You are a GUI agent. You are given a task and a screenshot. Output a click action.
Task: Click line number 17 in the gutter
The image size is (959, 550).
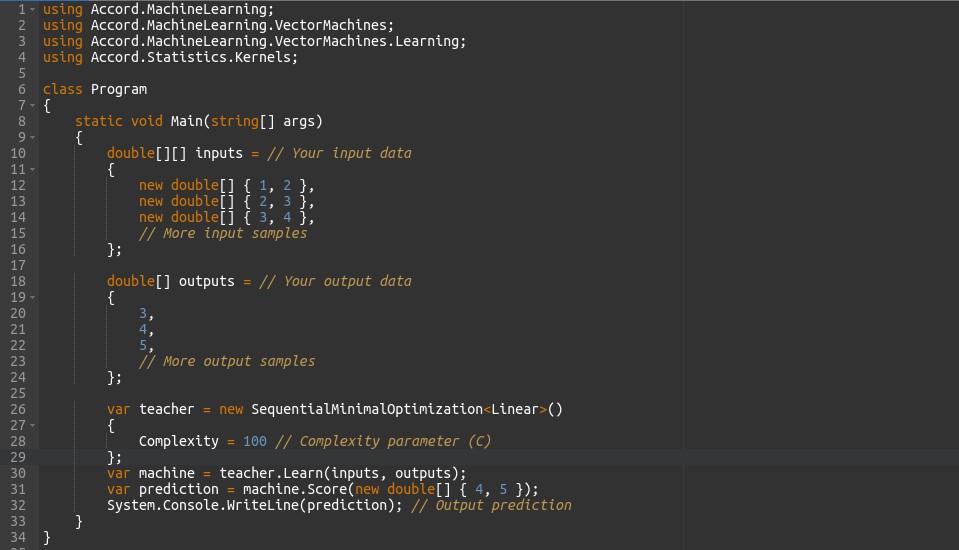[17, 265]
